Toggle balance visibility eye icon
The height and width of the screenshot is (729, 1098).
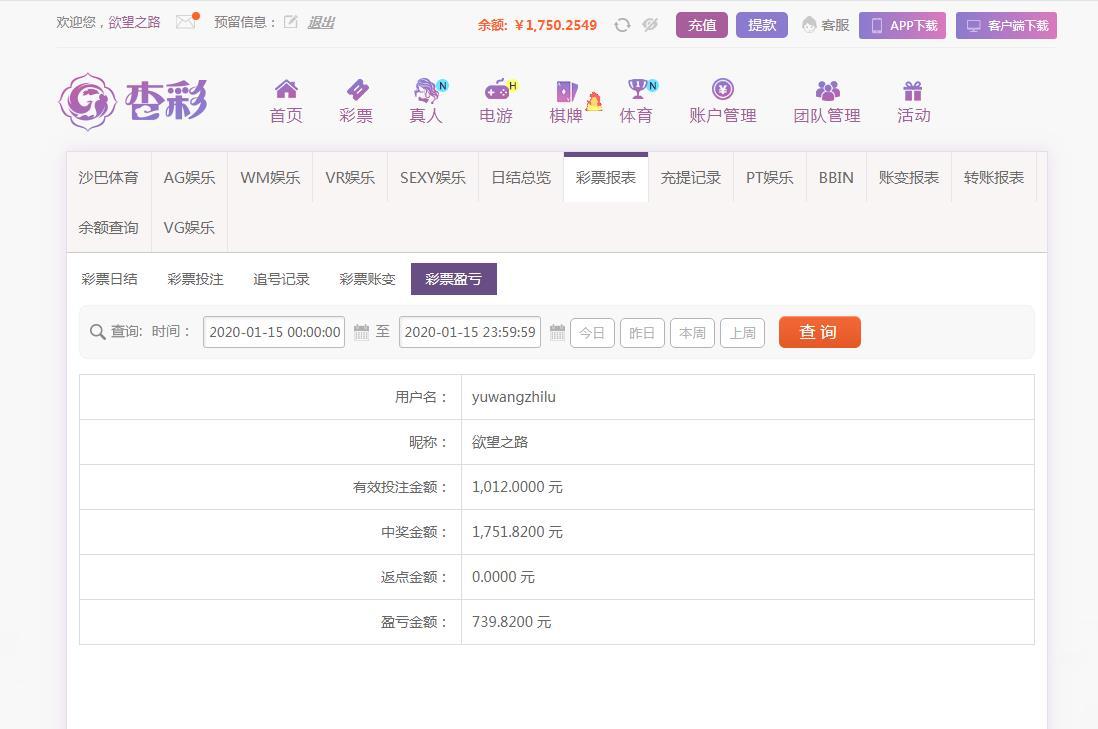pos(650,25)
